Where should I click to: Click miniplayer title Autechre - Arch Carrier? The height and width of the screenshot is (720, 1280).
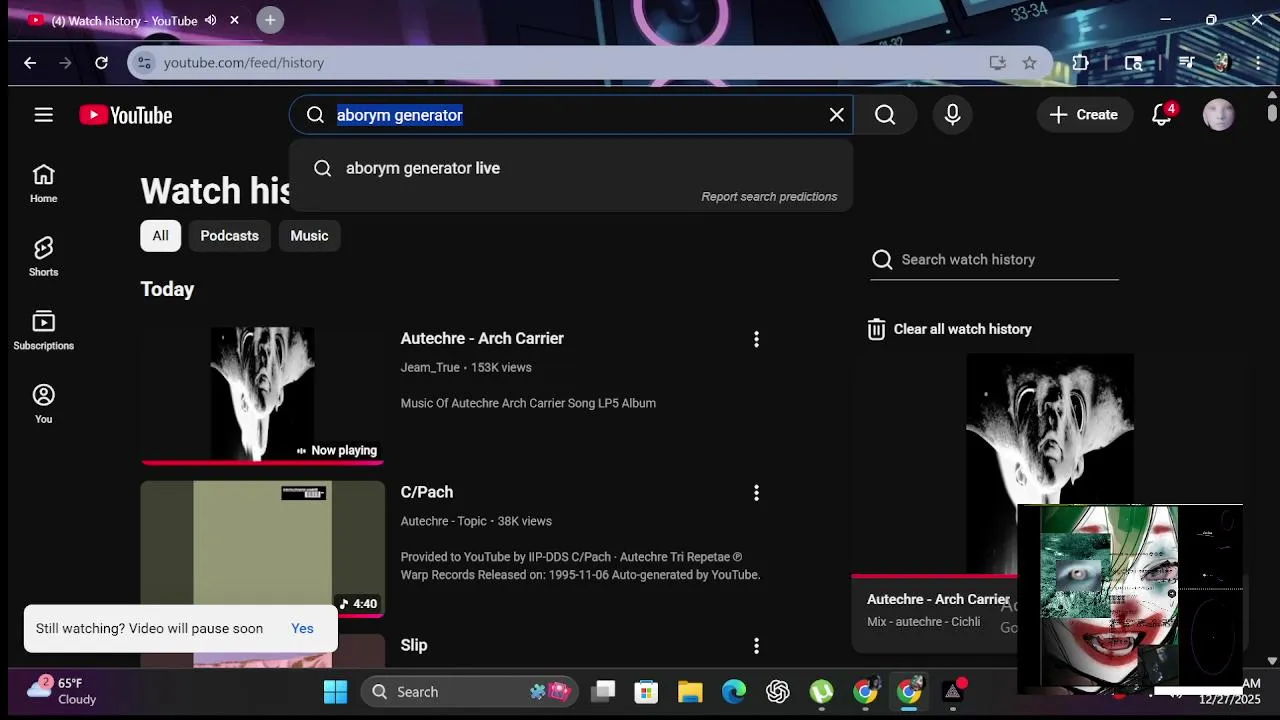coord(938,599)
